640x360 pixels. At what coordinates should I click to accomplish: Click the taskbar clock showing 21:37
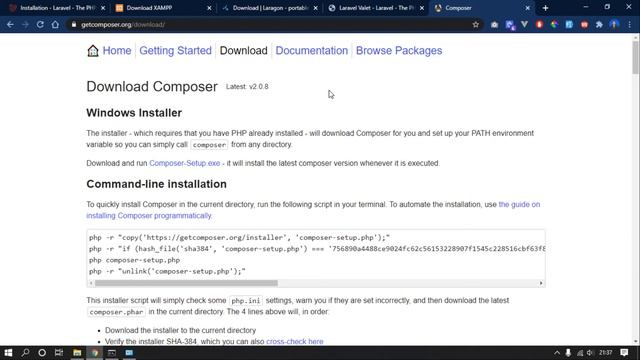[606, 353]
